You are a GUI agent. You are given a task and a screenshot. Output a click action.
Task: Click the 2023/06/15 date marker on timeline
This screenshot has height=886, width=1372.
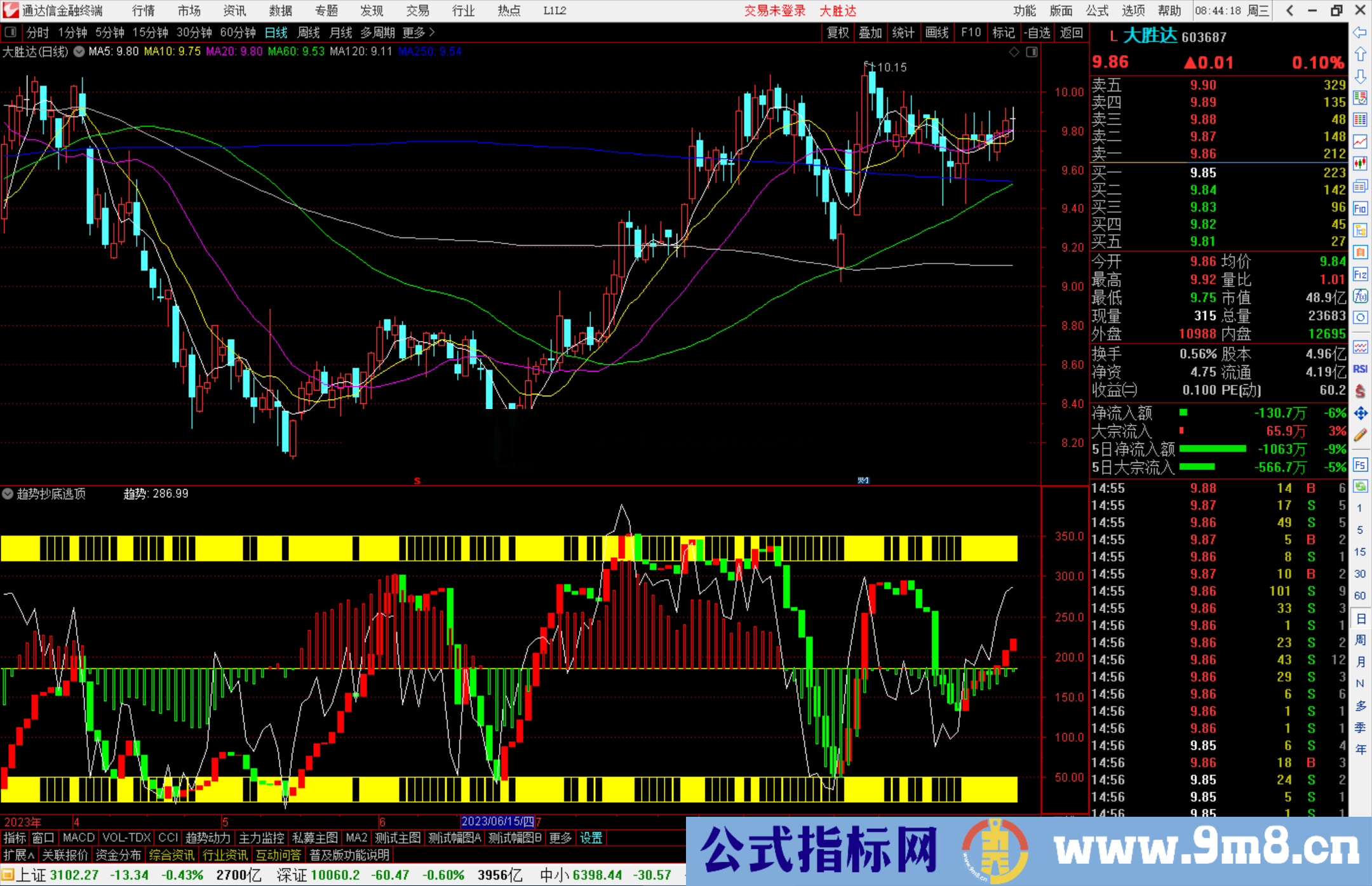[x=497, y=821]
